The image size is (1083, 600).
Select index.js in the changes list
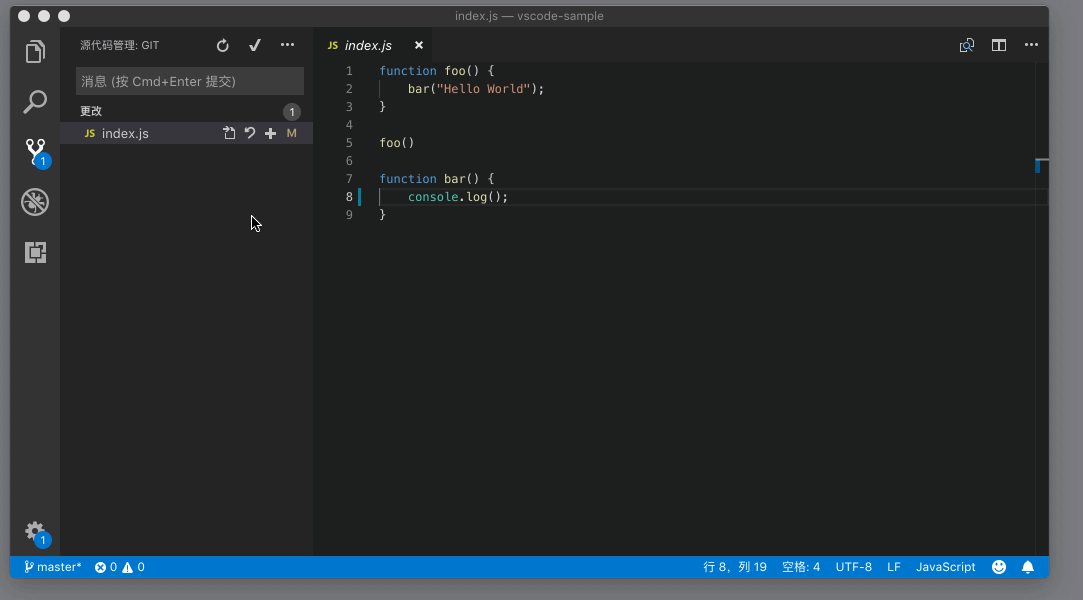coord(125,133)
